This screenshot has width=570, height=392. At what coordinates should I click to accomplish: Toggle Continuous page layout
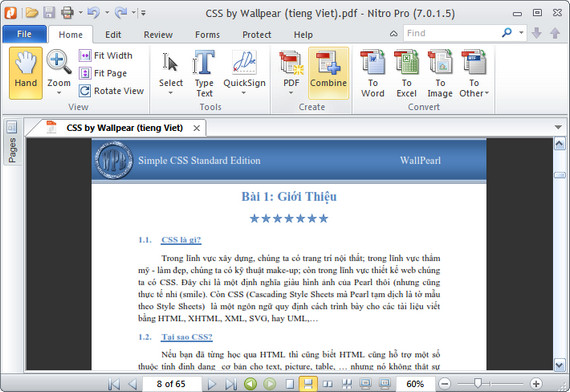coord(308,384)
